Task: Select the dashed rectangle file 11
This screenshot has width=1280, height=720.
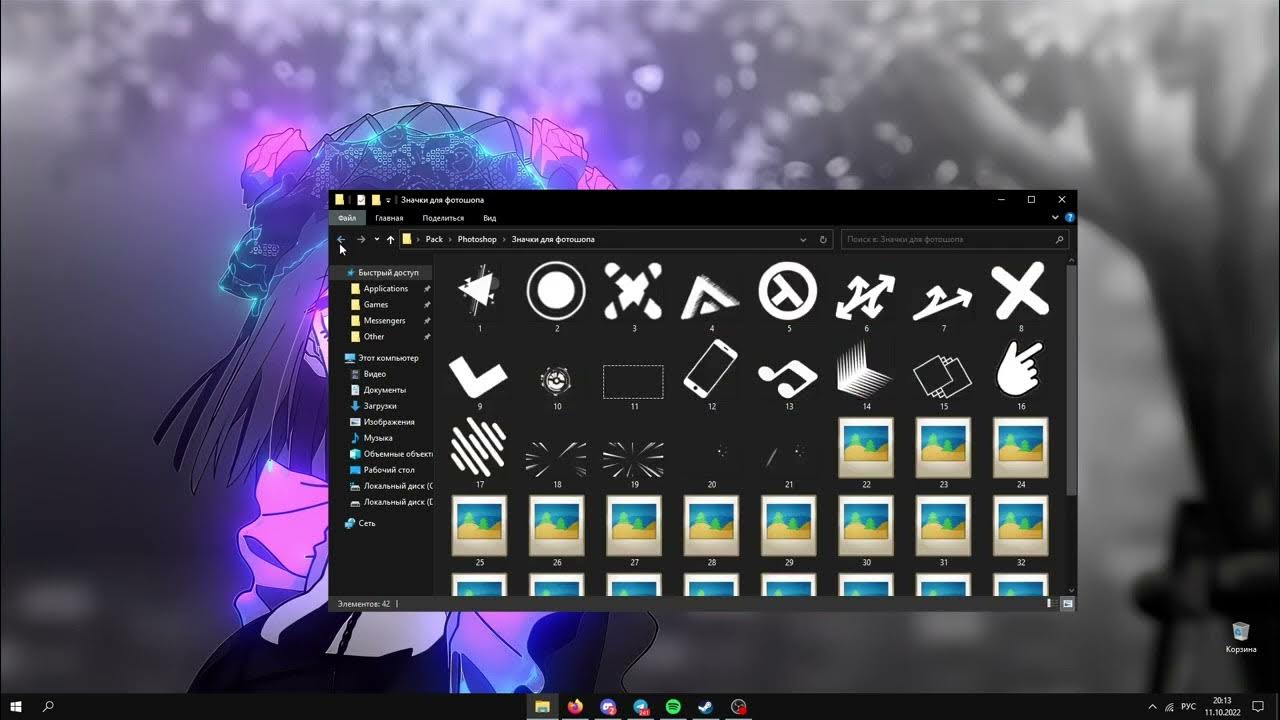Action: tap(634, 381)
